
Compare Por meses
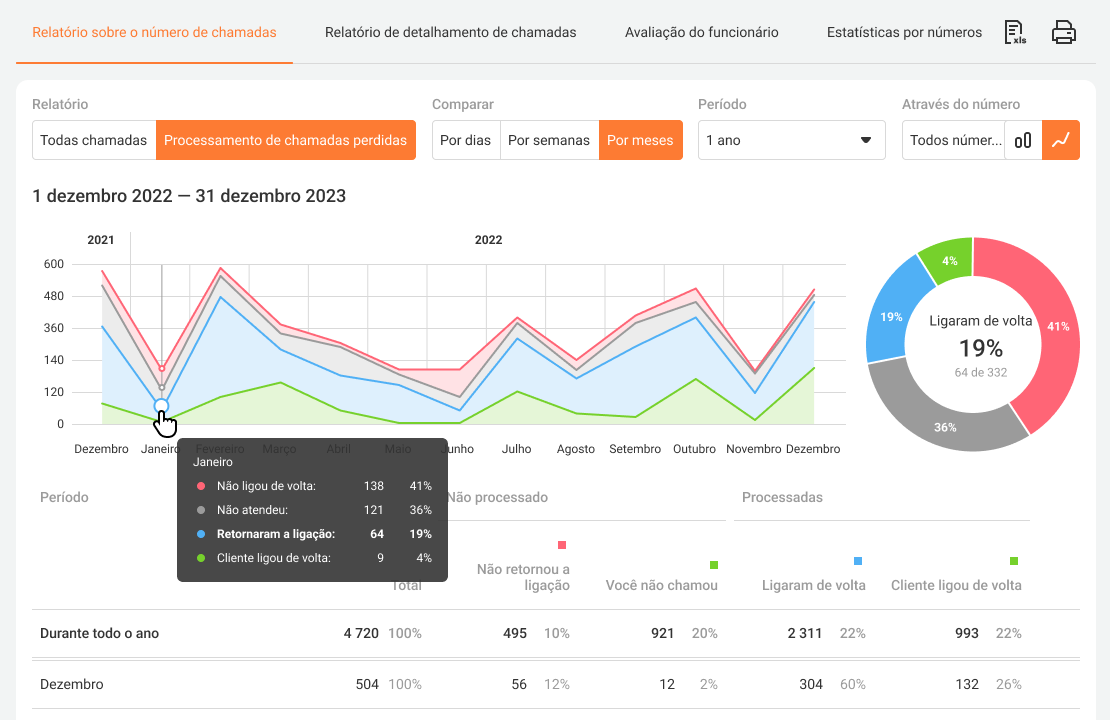(x=640, y=140)
